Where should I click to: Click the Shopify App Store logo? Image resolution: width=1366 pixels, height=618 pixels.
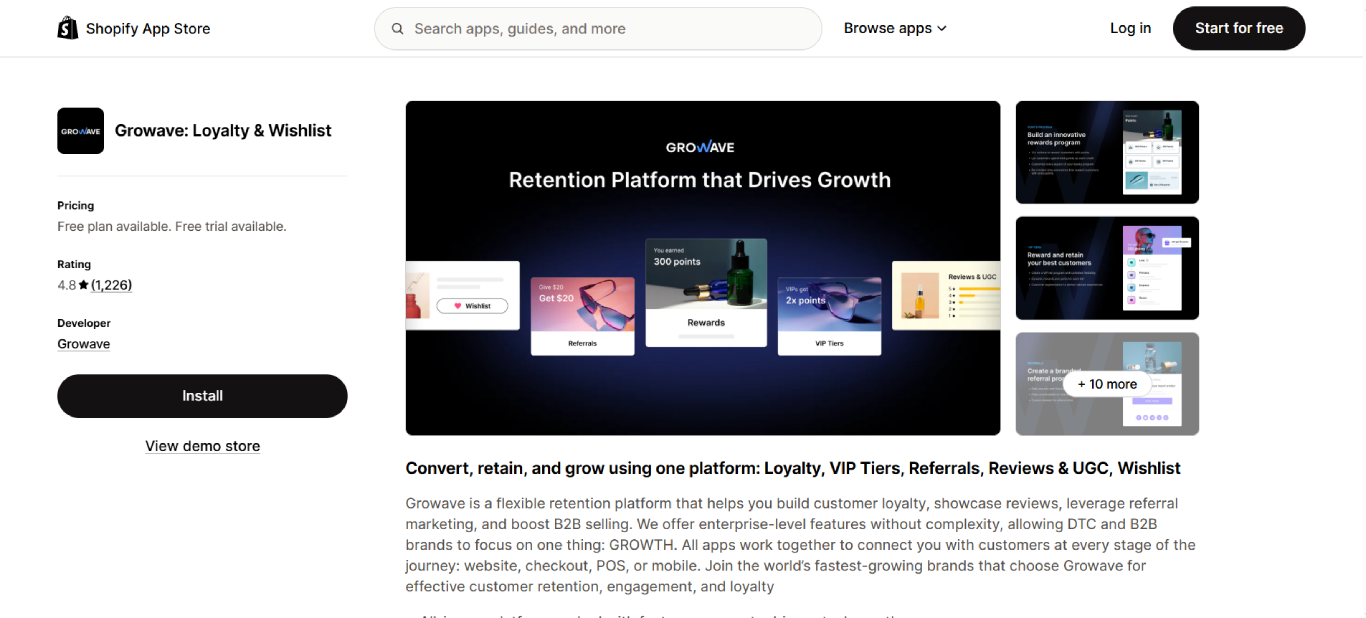pyautogui.click(x=133, y=28)
